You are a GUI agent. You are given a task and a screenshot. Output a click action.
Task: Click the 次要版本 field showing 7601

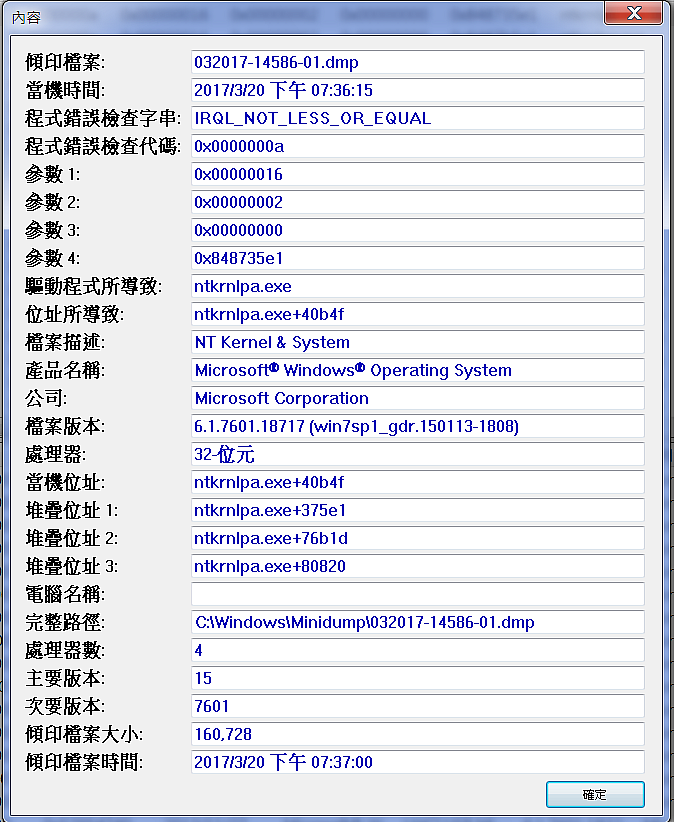[418, 706]
